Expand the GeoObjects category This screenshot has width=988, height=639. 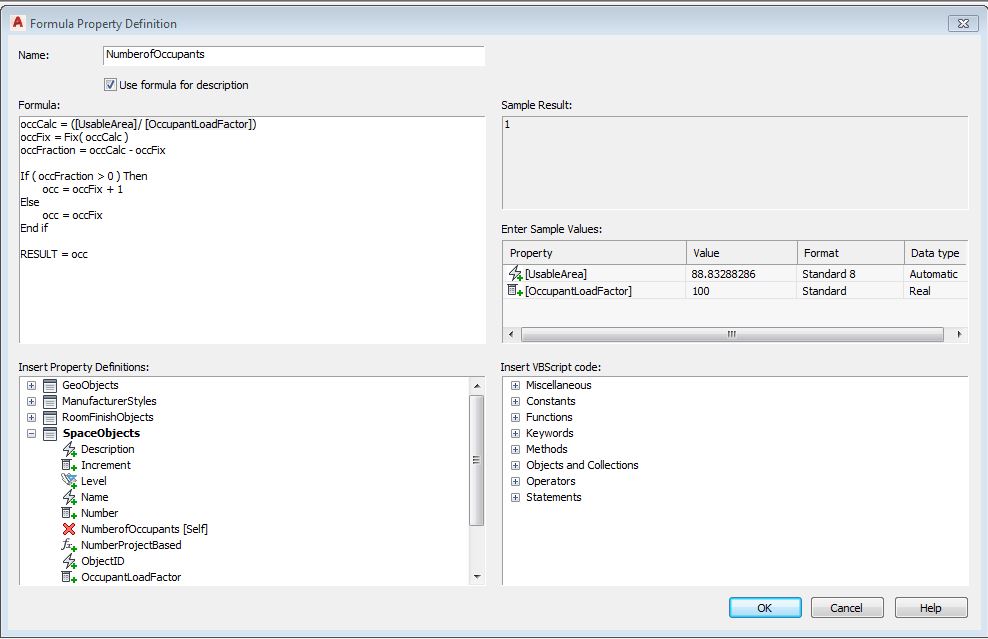click(x=30, y=385)
